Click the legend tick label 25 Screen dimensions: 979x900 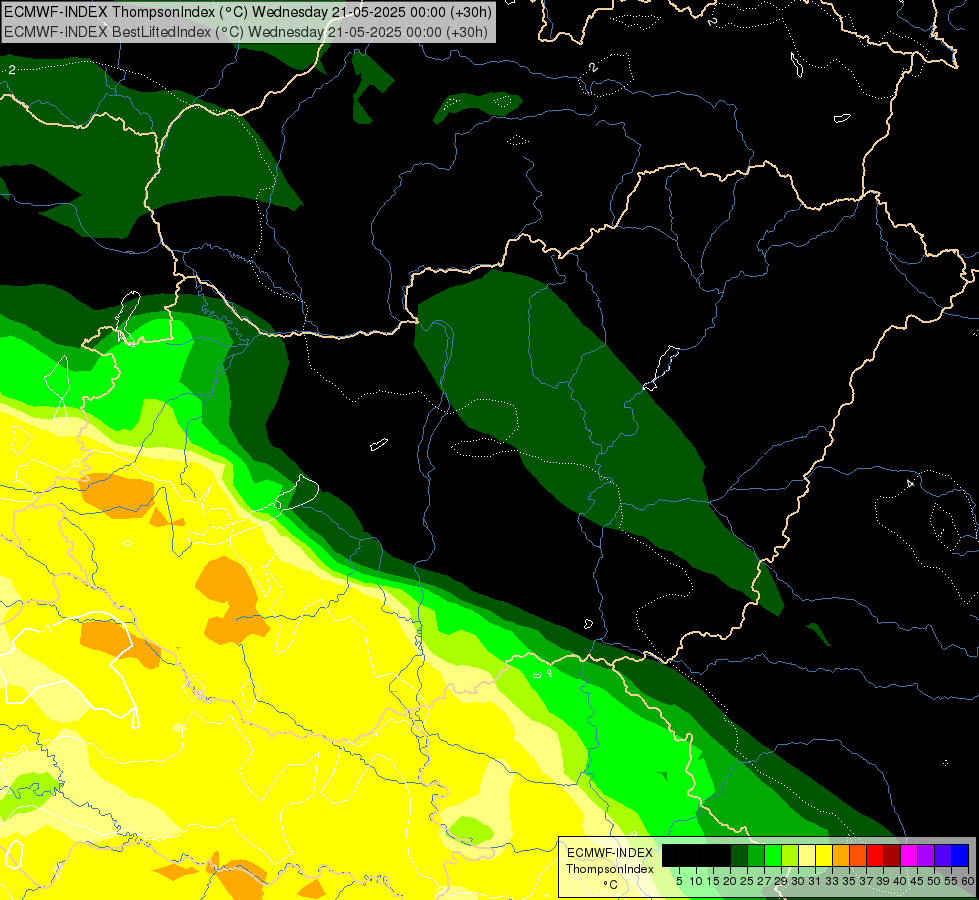click(747, 881)
